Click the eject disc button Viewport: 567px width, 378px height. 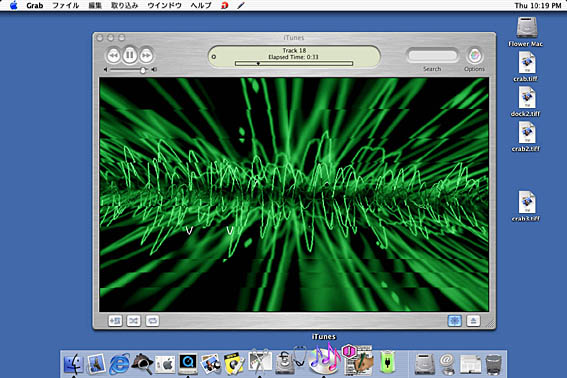point(473,320)
